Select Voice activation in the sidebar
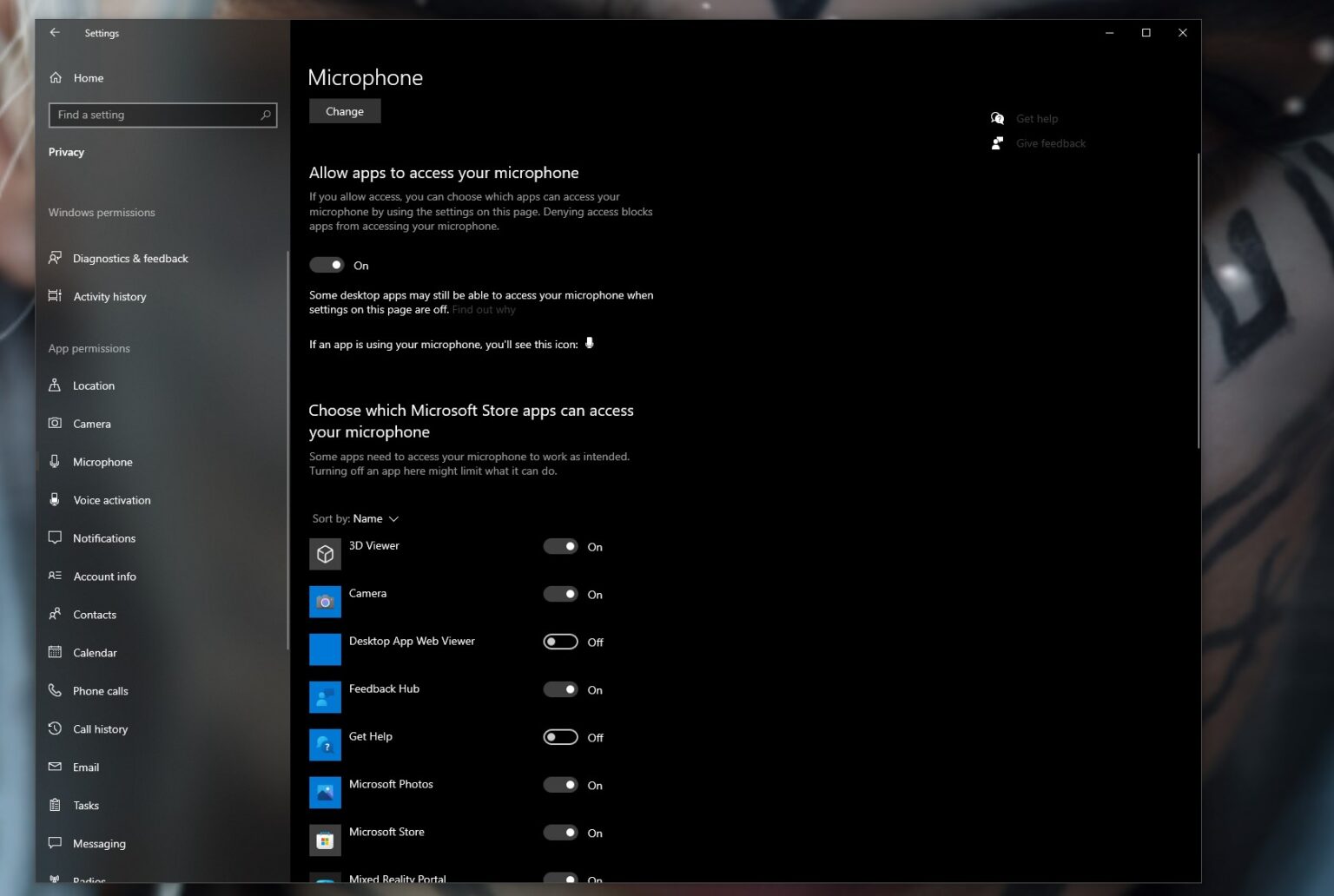 [111, 500]
